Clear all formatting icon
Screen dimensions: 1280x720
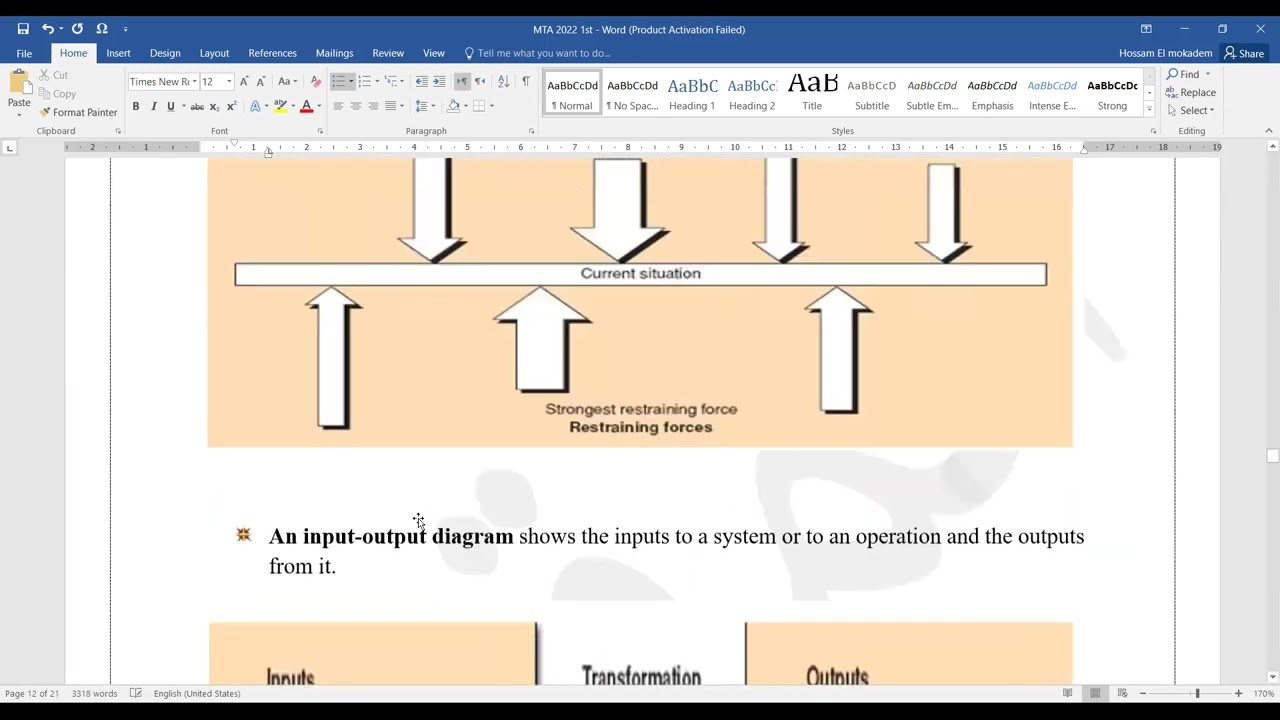click(x=316, y=82)
